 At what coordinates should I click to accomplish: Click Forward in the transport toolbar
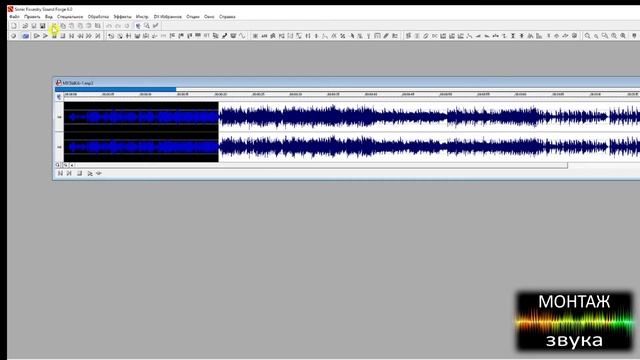[89, 36]
